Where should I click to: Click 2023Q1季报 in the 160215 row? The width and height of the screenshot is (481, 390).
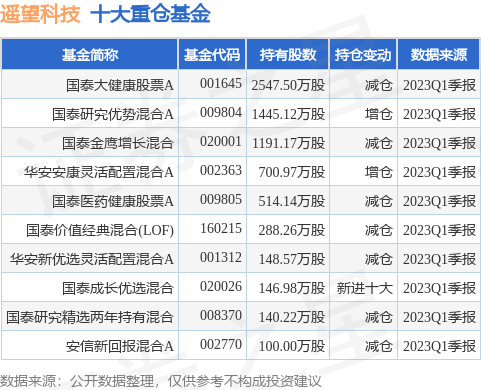pos(439,230)
